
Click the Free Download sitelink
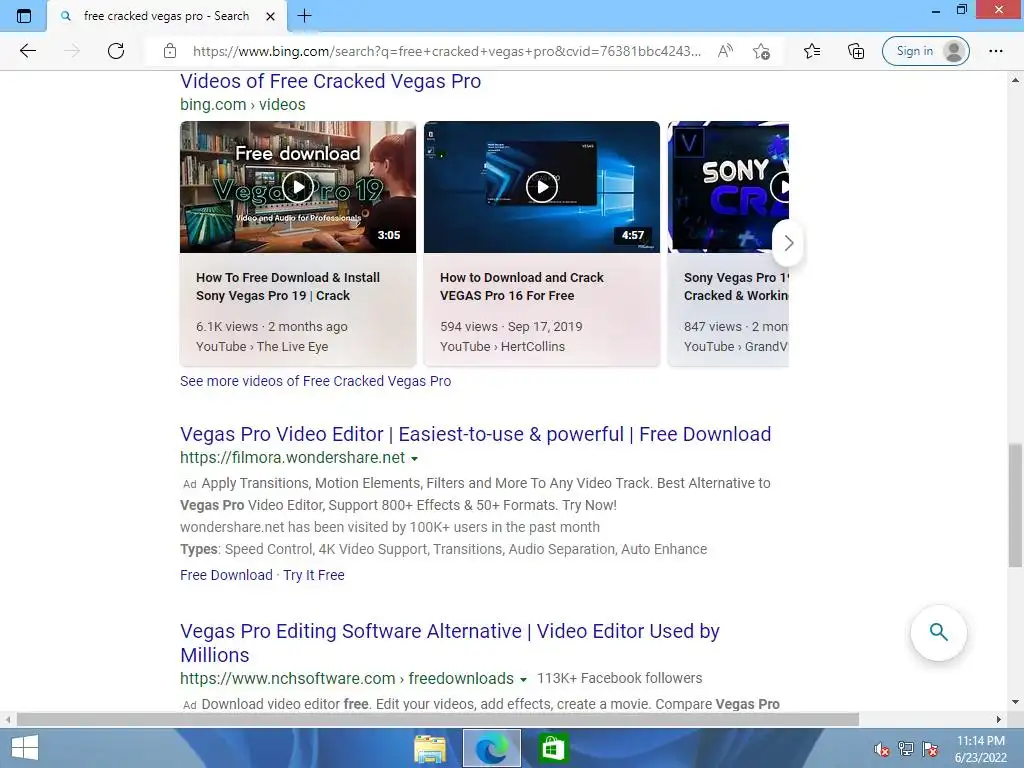click(226, 575)
